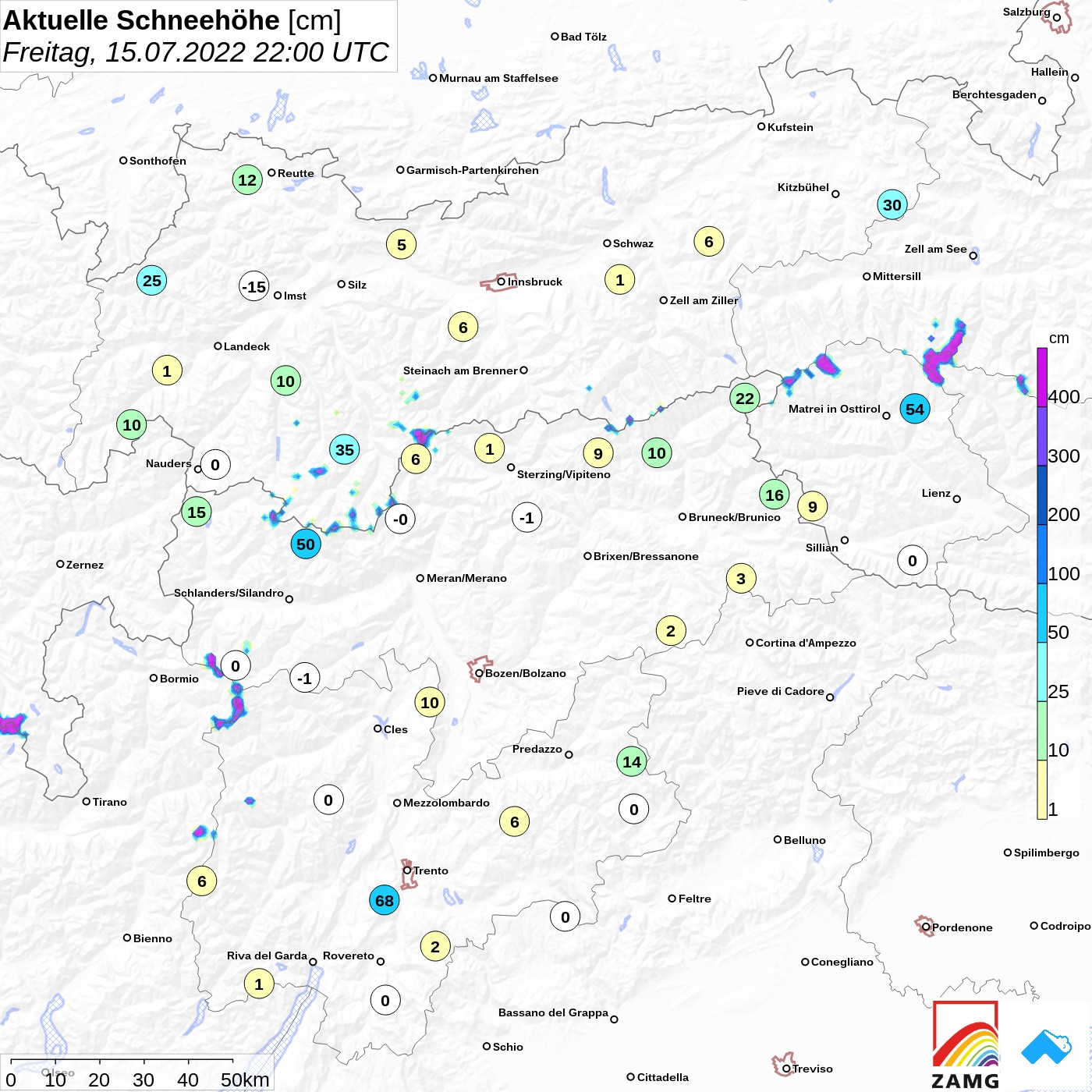Click the station marker showing 25
The height and width of the screenshot is (1092, 1092).
point(152,281)
